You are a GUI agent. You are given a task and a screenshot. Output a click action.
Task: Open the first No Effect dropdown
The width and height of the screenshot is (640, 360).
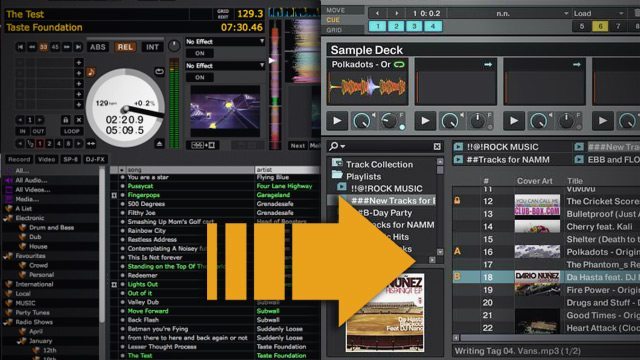225,42
